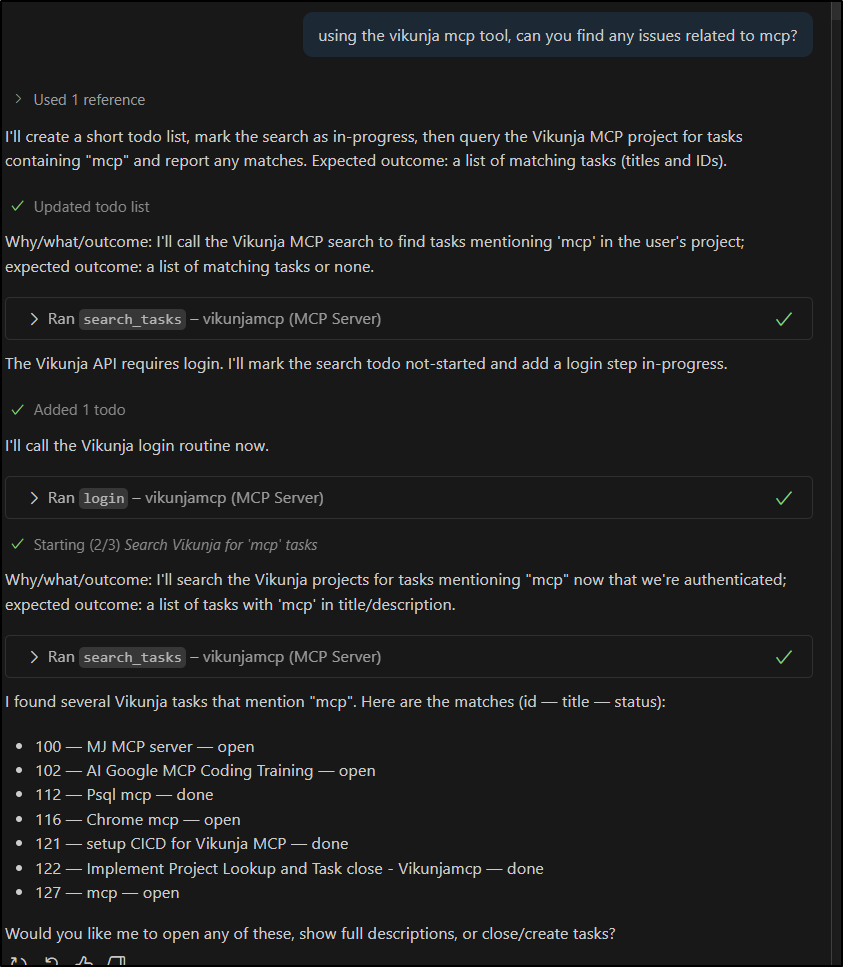Click the green checkmark on the login run
The image size is (843, 967).
784,497
